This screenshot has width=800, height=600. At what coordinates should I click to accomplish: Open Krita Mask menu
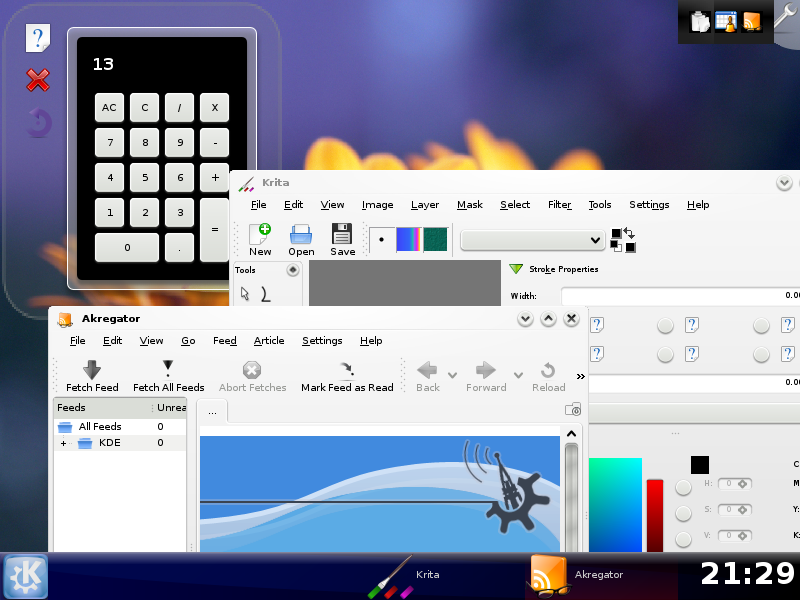coord(469,205)
